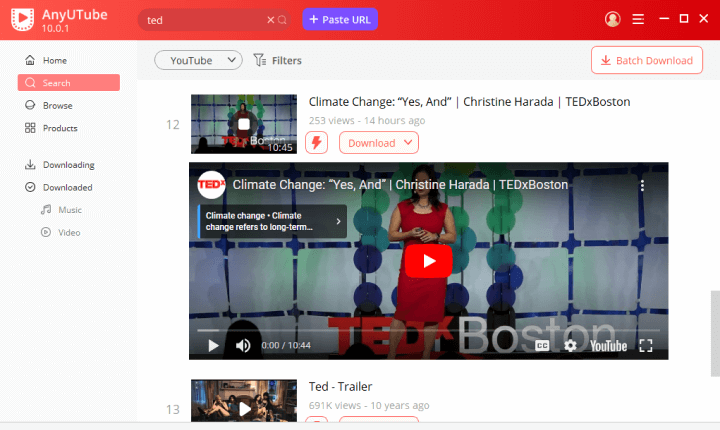Toggle closed captions (CC) in the player

[x=542, y=345]
